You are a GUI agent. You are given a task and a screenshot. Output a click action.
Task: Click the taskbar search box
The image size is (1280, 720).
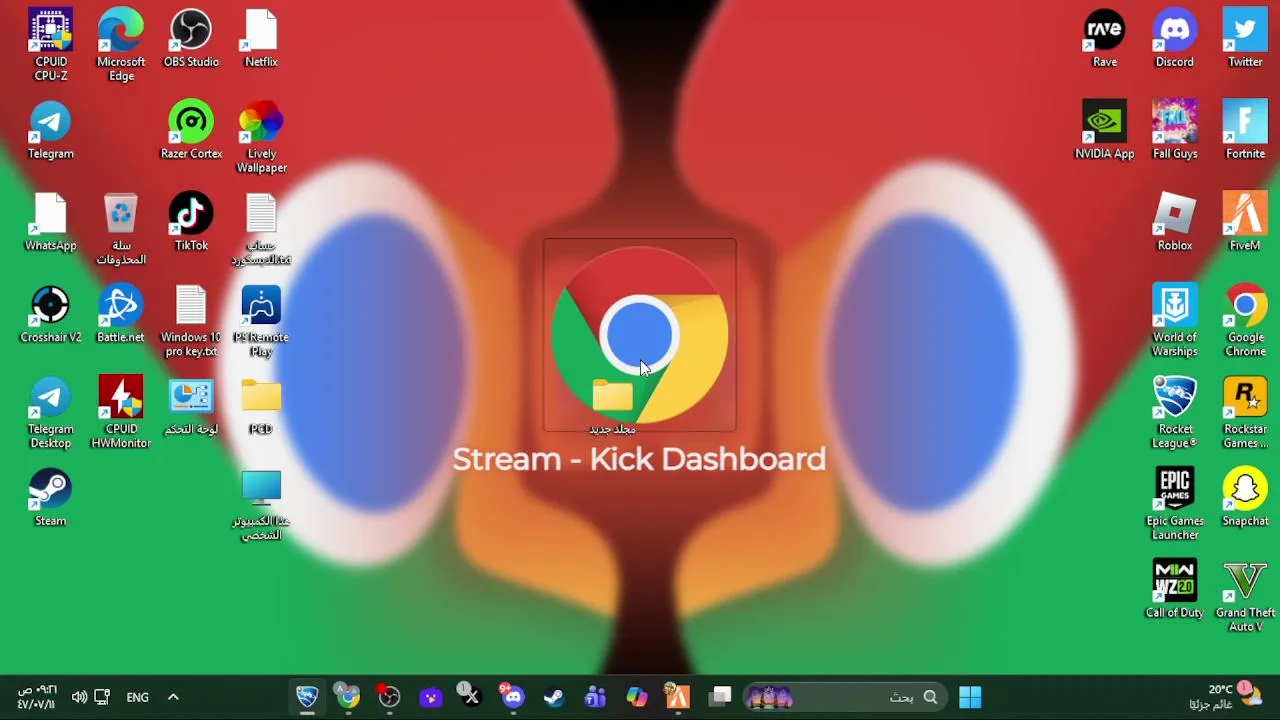click(846, 697)
